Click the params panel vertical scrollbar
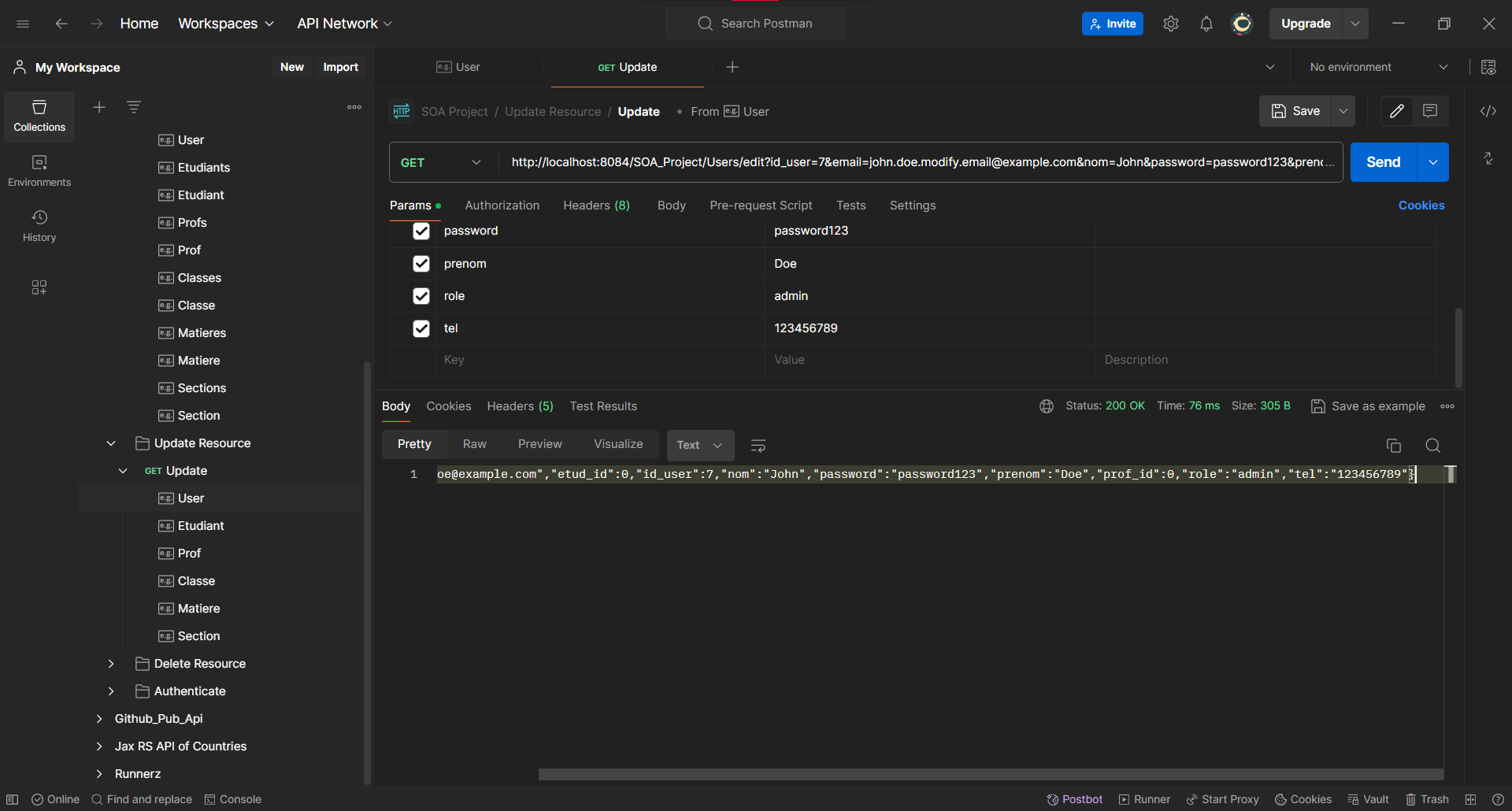The height and width of the screenshot is (811, 1512). pos(1458,346)
